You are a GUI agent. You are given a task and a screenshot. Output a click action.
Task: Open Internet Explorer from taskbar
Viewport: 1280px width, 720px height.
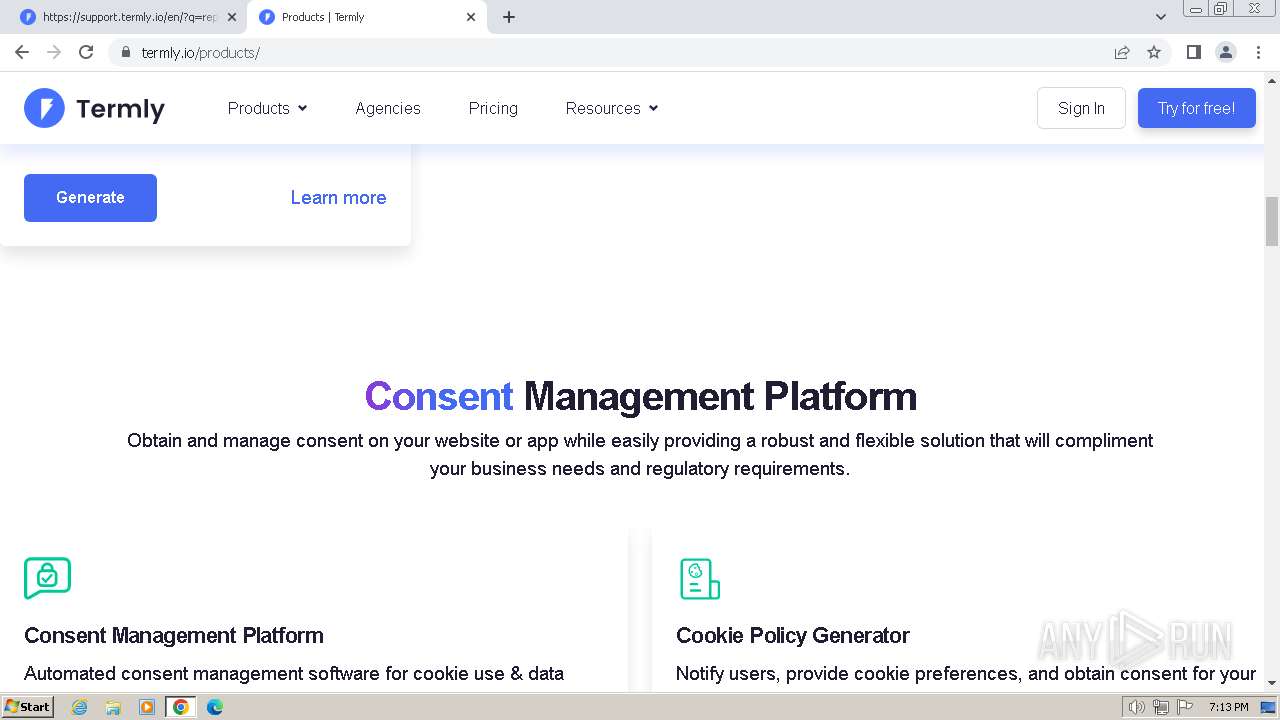[x=79, y=707]
